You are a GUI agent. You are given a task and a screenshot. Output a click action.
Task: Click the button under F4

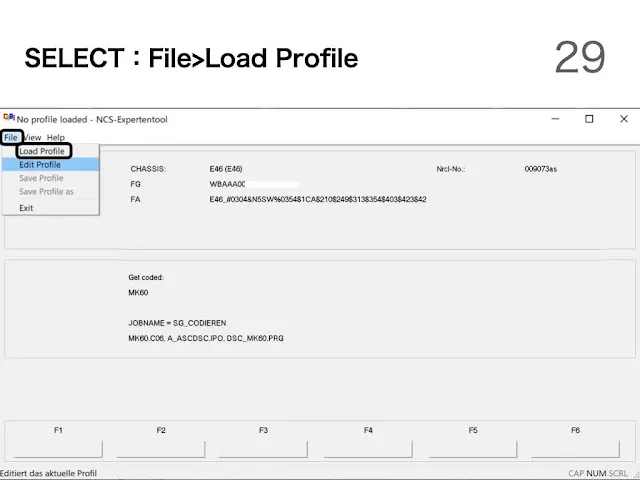tap(368, 449)
